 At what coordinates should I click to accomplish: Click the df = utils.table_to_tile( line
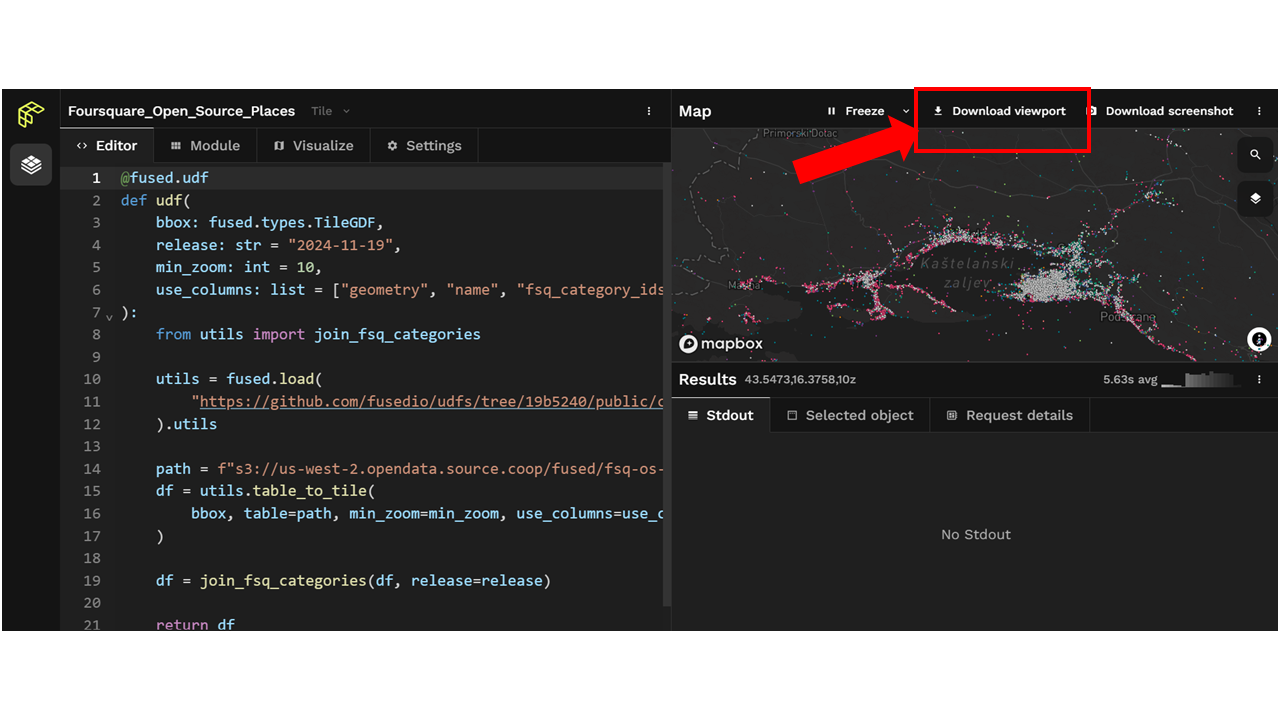click(x=265, y=491)
